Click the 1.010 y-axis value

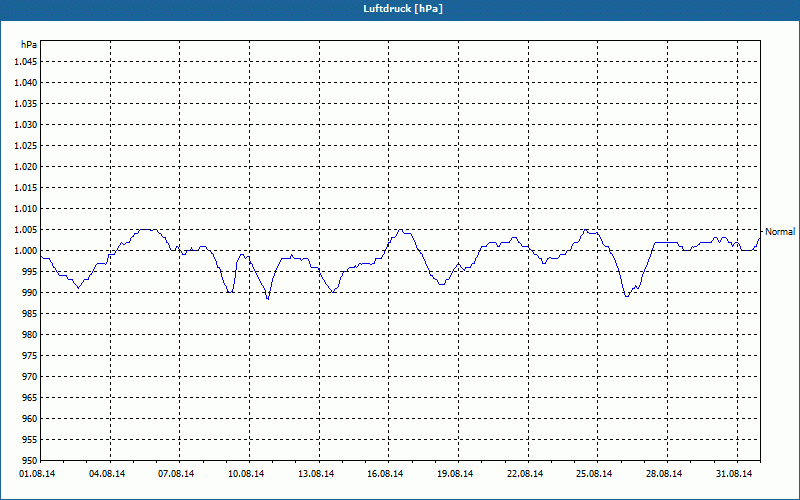click(x=28, y=209)
